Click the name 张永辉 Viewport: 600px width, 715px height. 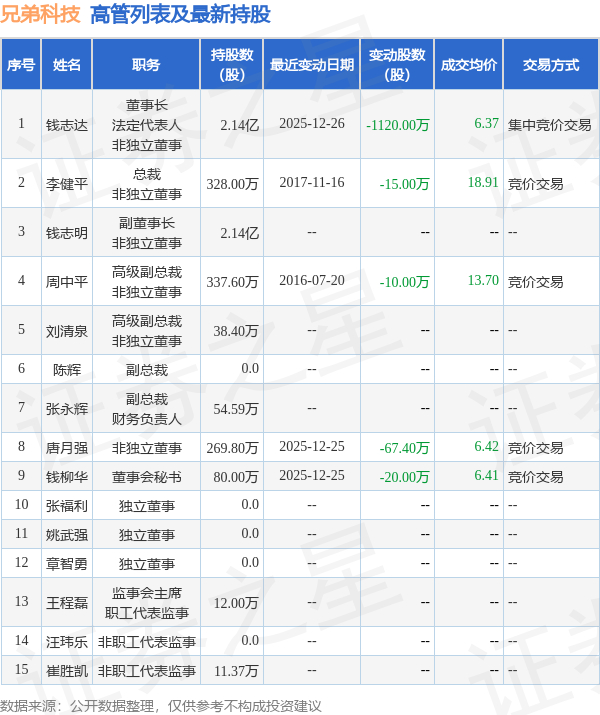tap(67, 409)
